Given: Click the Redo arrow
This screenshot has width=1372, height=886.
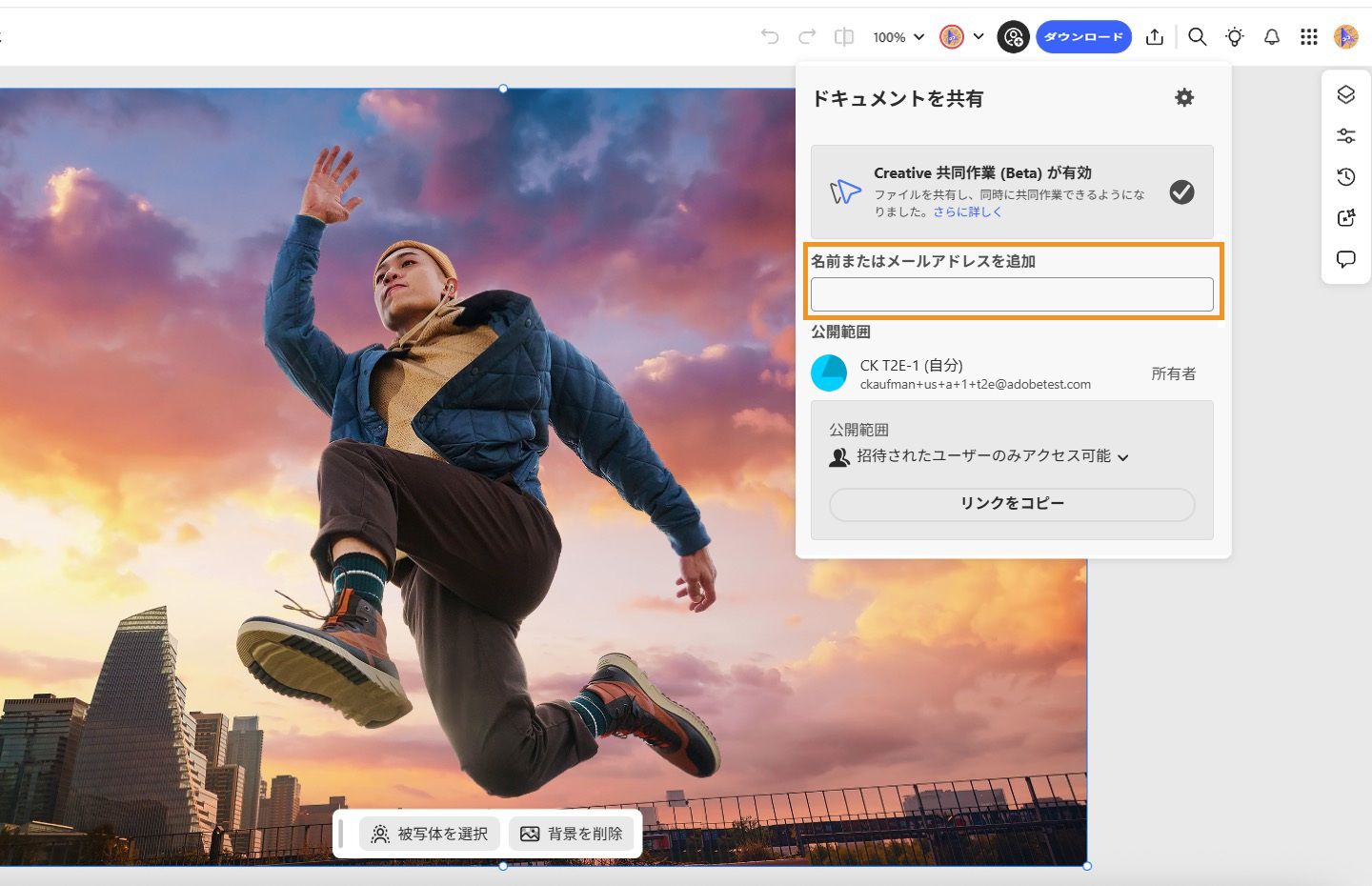Looking at the screenshot, I should pos(806,36).
